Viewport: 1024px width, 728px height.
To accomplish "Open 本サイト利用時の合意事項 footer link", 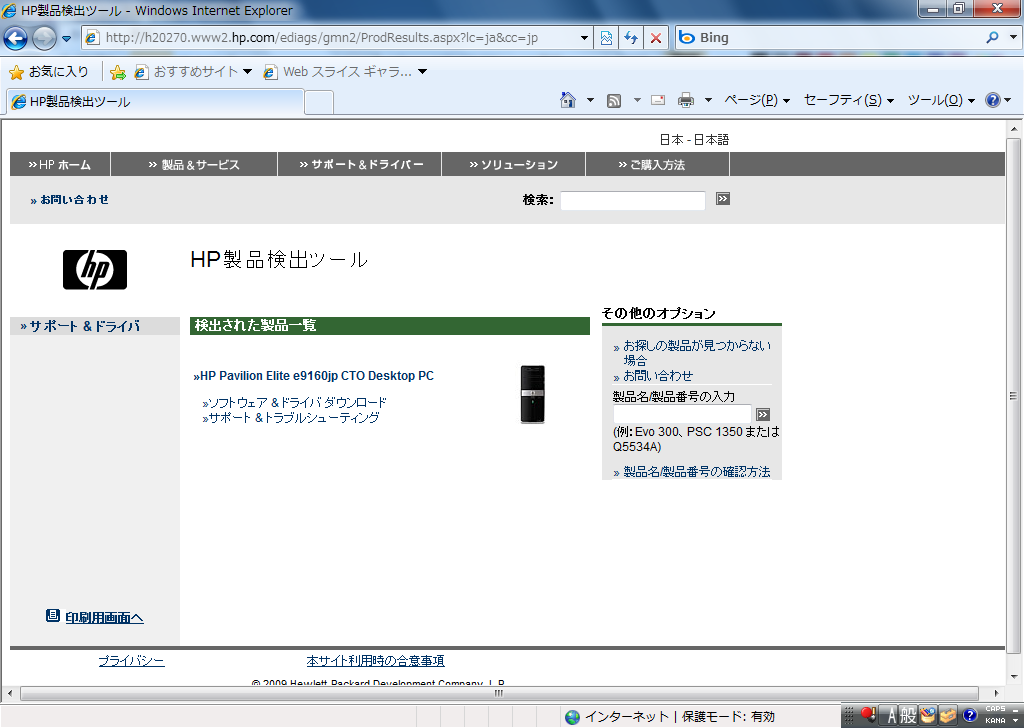I will tap(376, 661).
